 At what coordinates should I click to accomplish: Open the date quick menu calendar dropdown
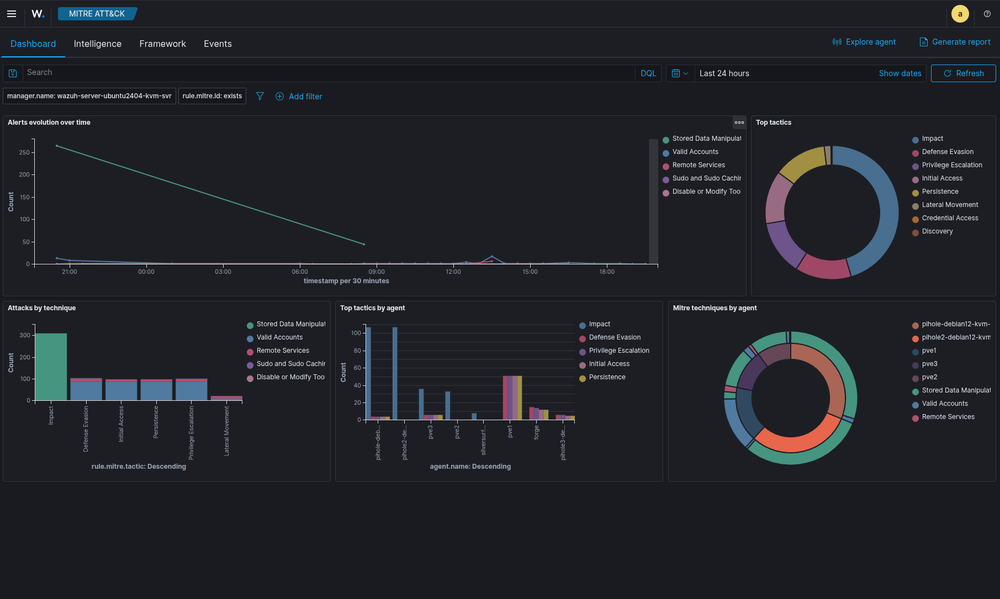pyautogui.click(x=680, y=73)
